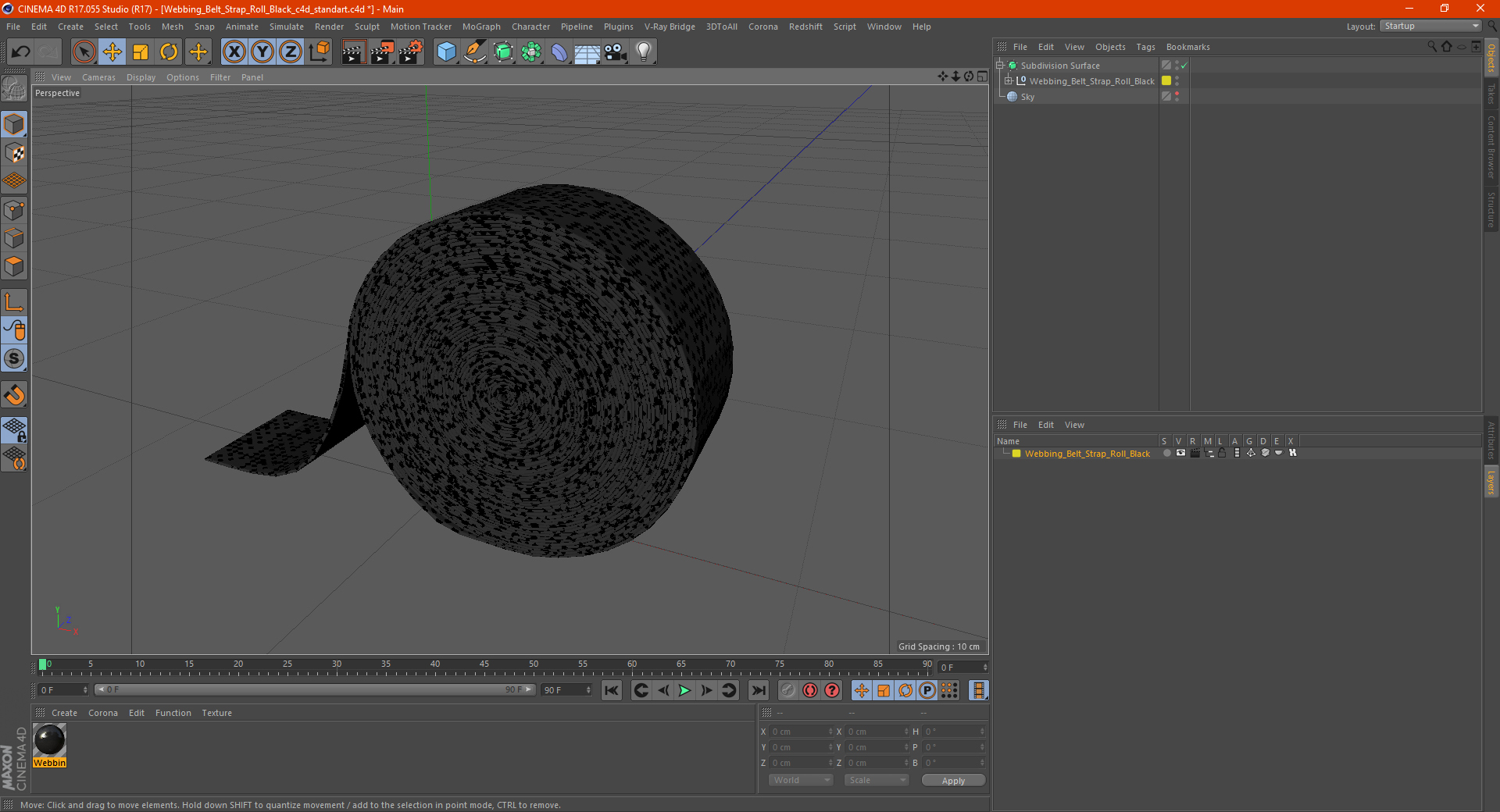Open the MoGraph menu
Screen dimensions: 1500x812
coord(481,27)
